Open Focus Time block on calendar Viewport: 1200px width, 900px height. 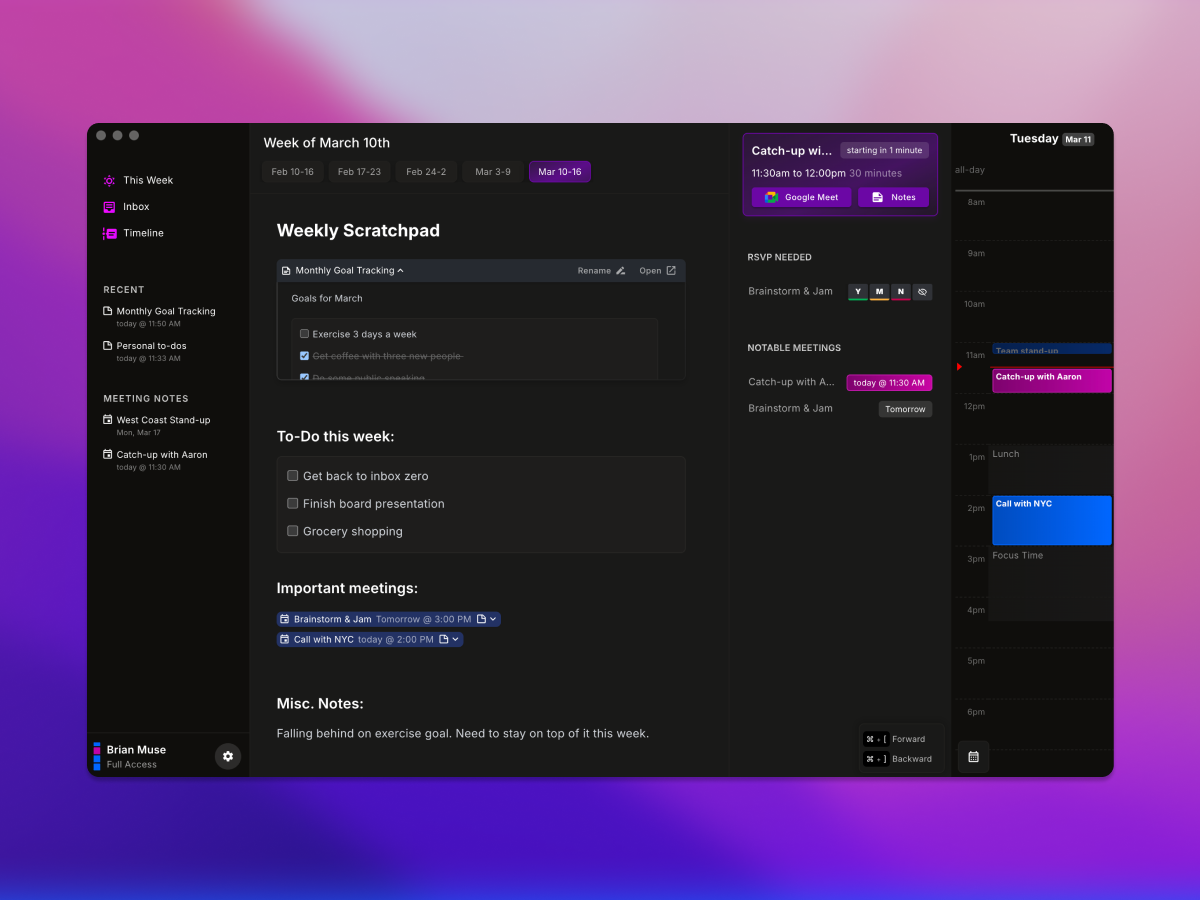[1050, 584]
